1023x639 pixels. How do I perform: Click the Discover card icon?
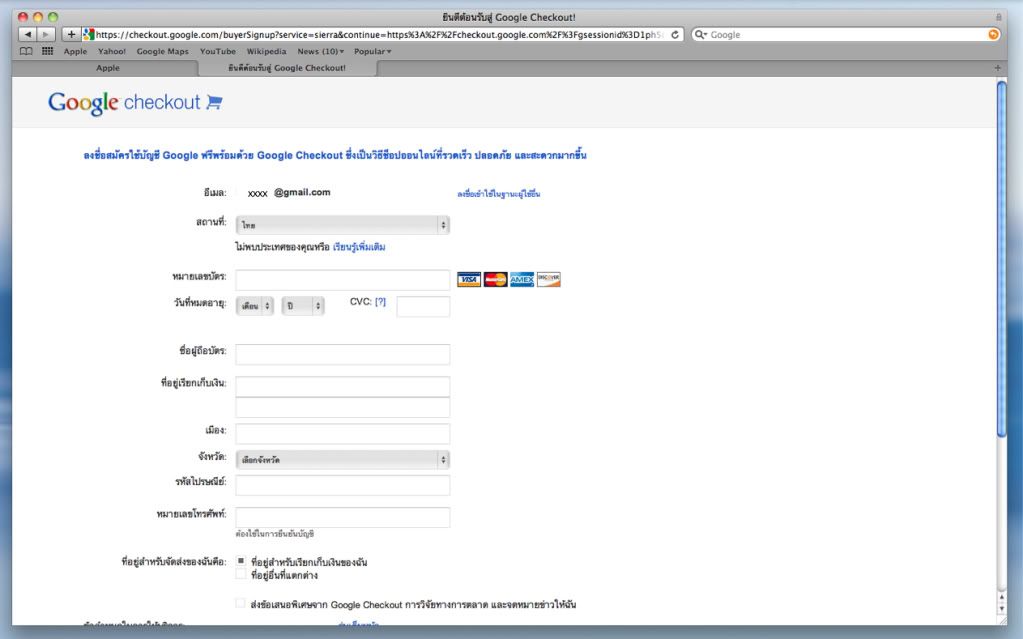click(549, 279)
